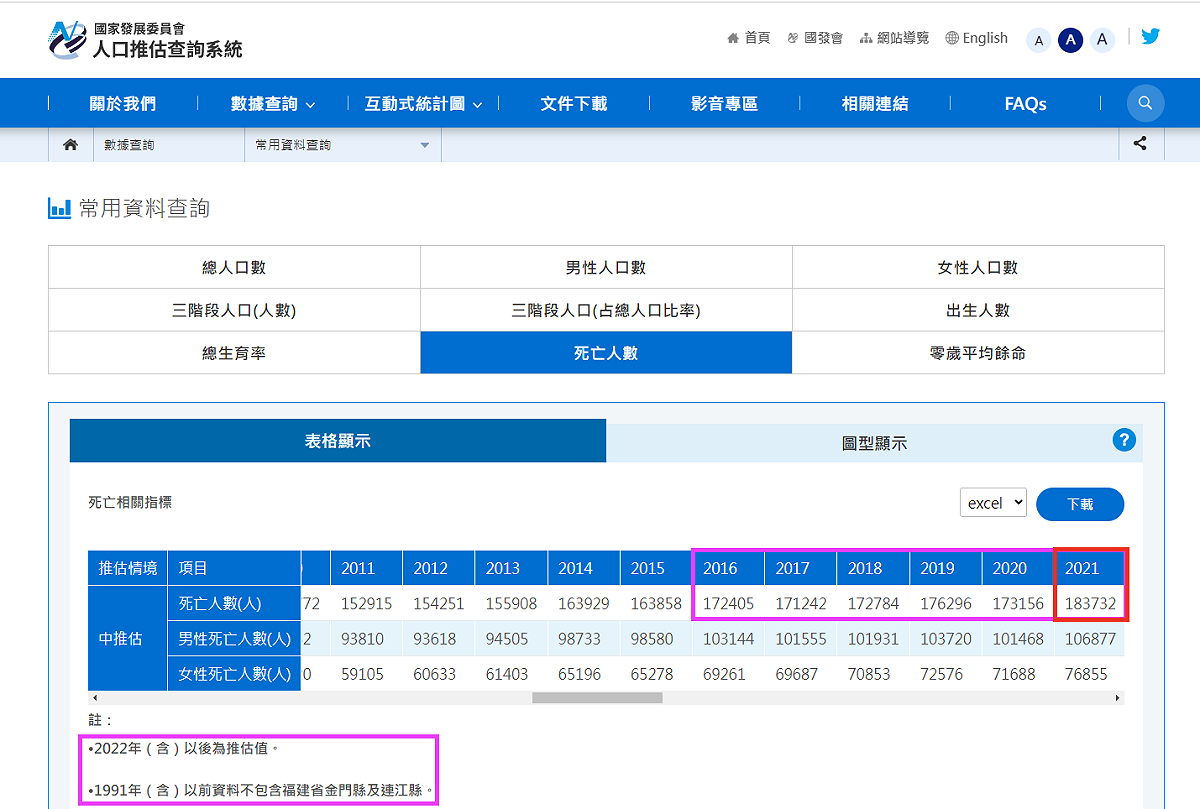Select the small font size A button

click(1039, 40)
